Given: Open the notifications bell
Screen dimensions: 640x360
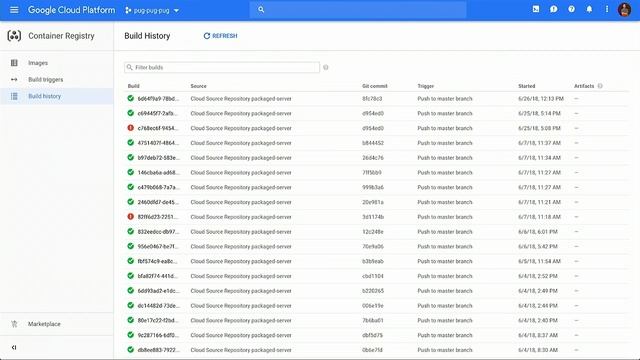Looking at the screenshot, I should (x=589, y=9).
